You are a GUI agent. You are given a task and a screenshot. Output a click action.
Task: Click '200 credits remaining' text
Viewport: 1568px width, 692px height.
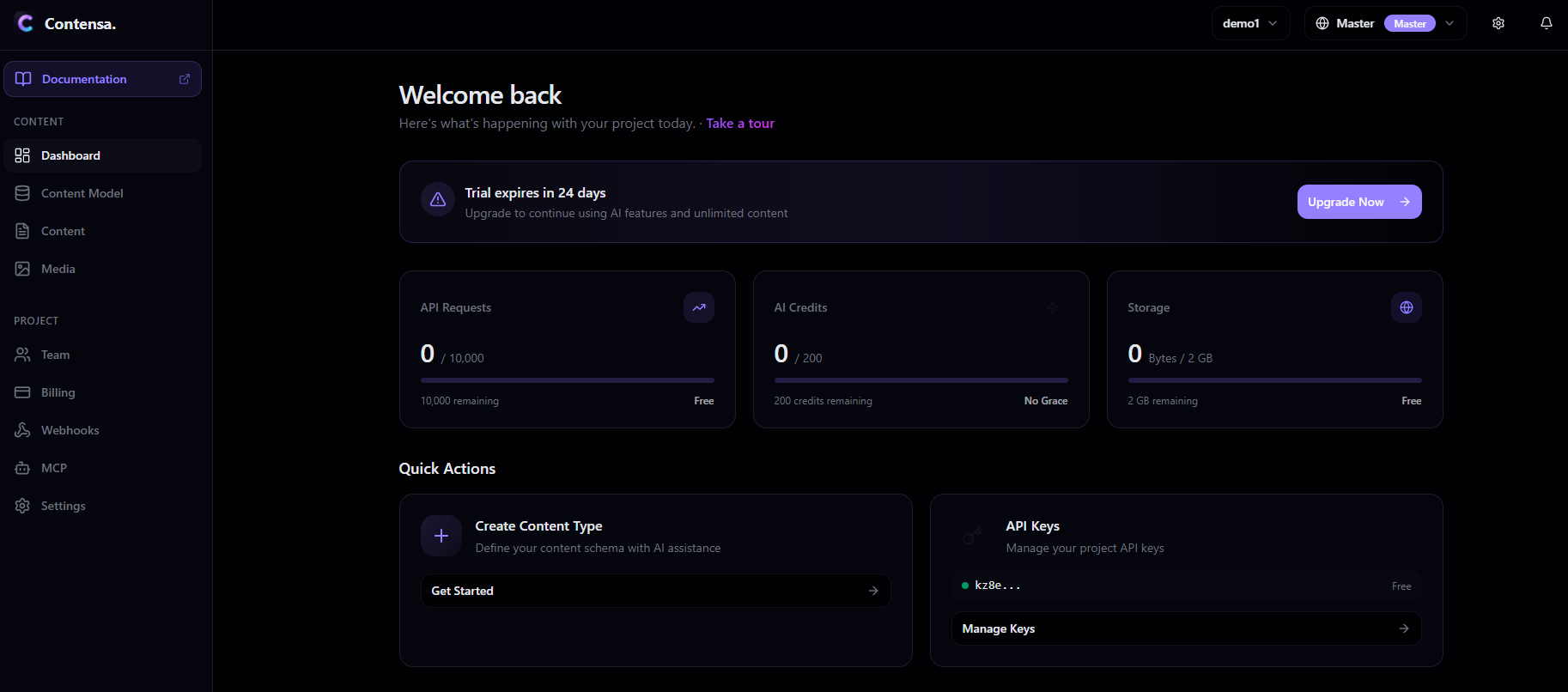(x=824, y=401)
